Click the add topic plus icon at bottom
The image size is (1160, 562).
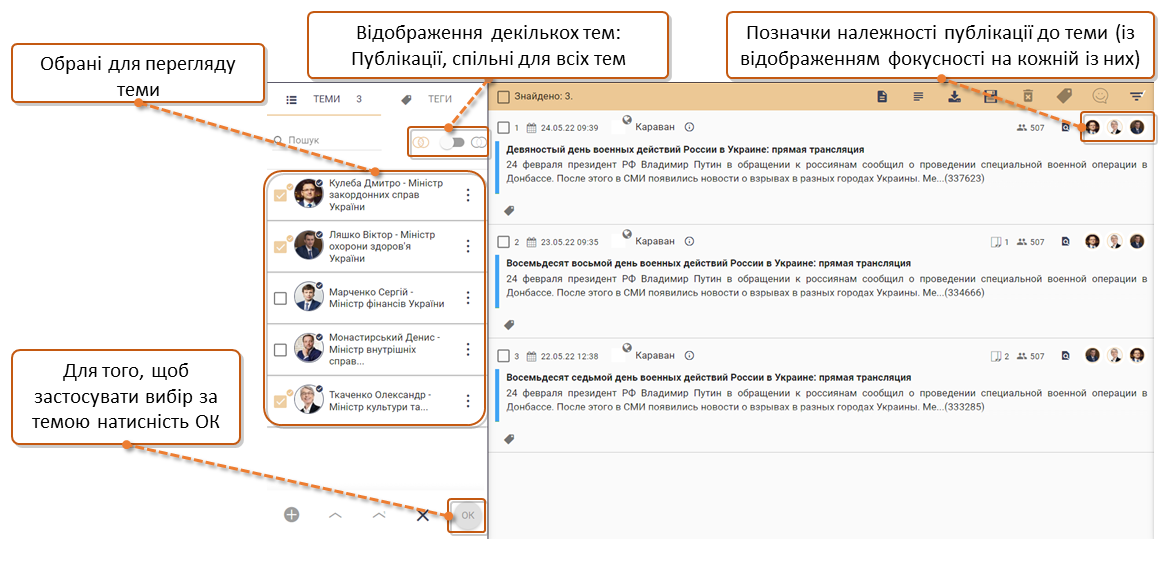pos(291,515)
